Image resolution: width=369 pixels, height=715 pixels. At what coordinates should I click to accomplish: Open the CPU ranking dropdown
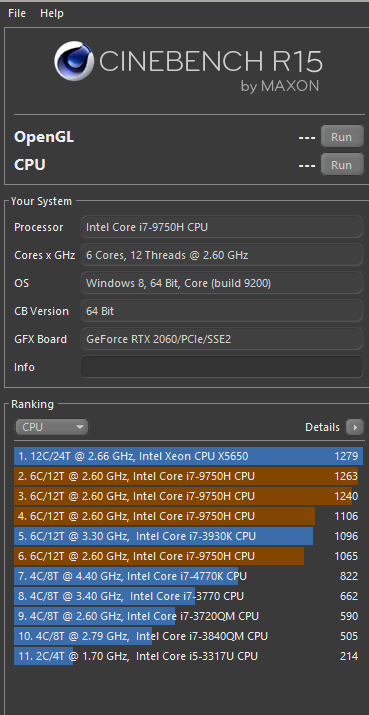point(52,427)
